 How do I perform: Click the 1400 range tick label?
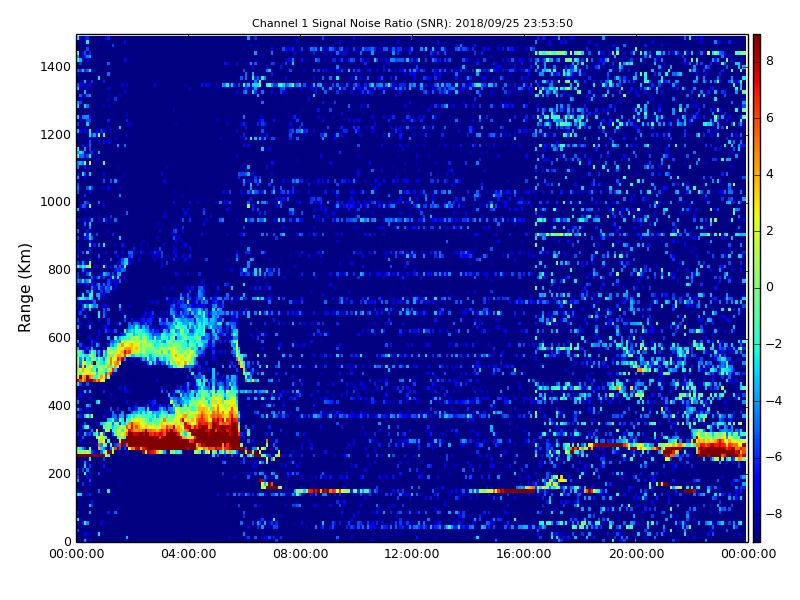(55, 67)
